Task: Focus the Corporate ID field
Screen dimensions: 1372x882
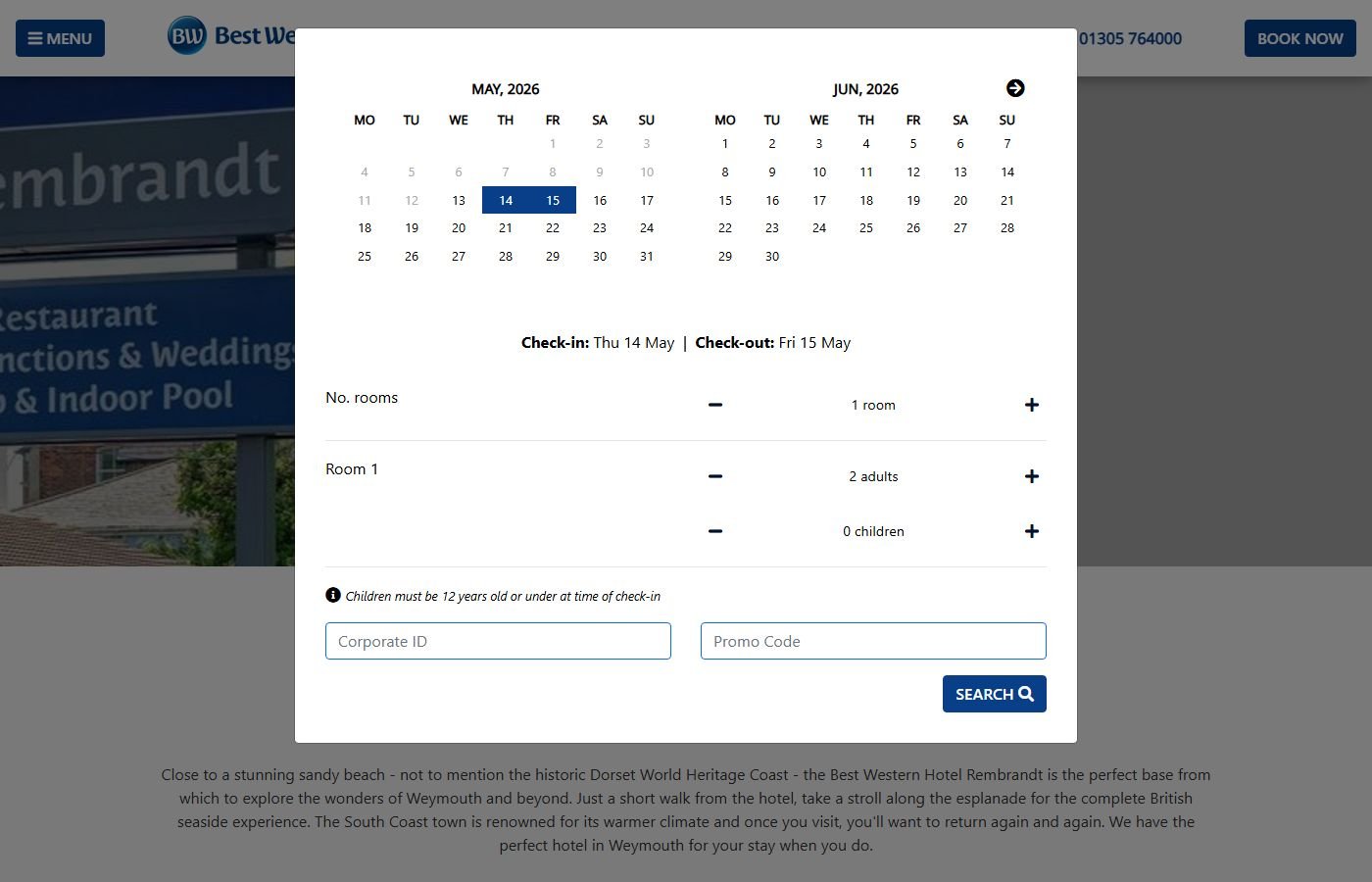Action: pyautogui.click(x=498, y=641)
